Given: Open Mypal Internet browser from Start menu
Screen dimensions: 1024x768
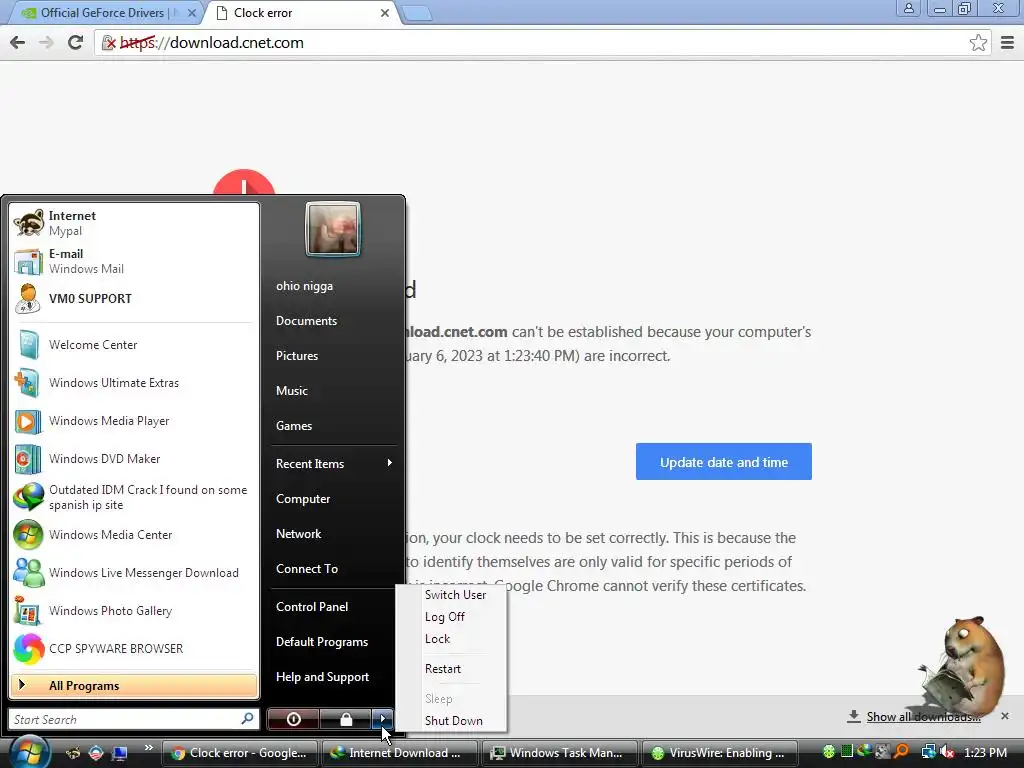Looking at the screenshot, I should (x=134, y=223).
